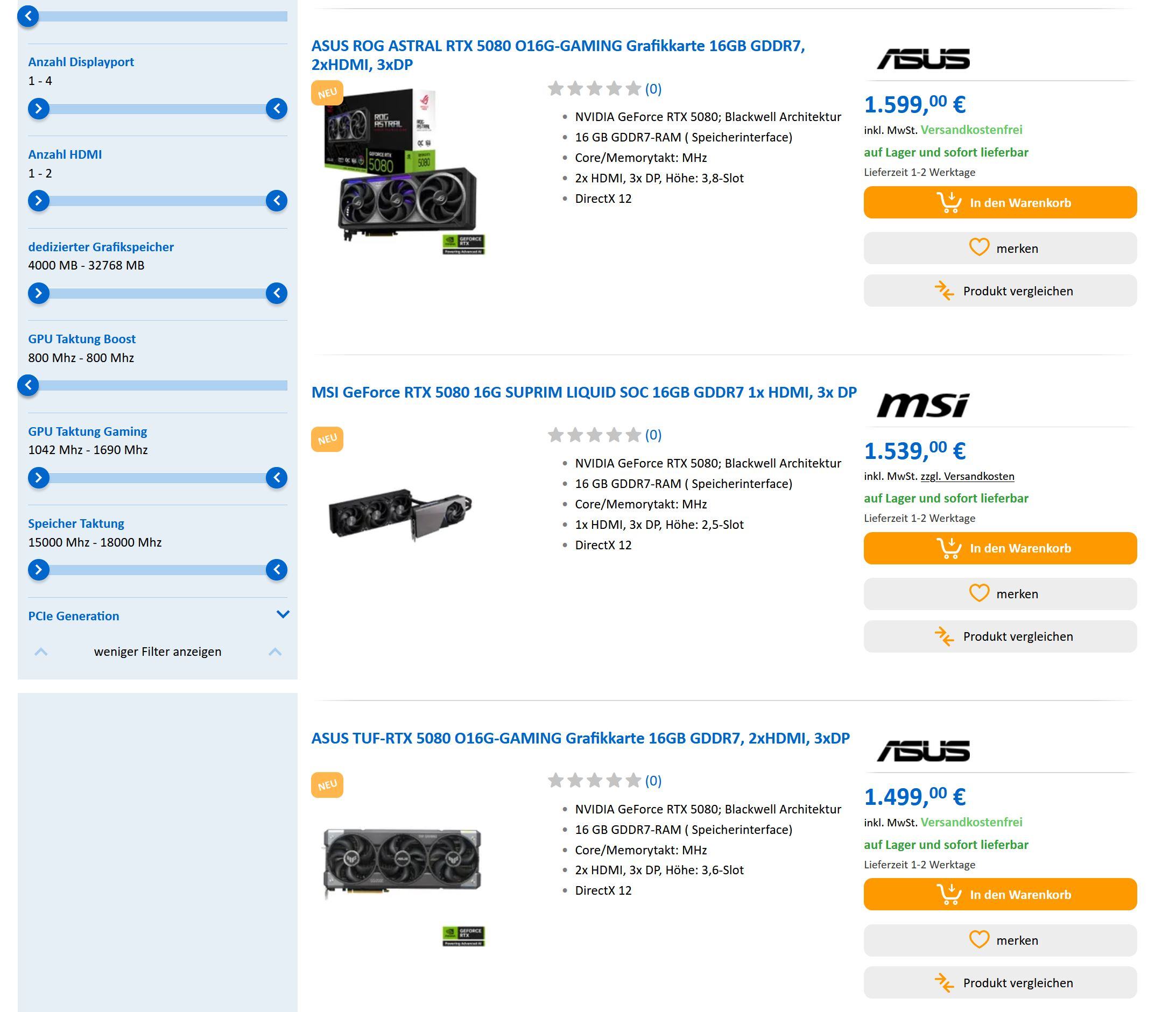Click compare arrows icon for ASUS TUF card

coord(945,982)
